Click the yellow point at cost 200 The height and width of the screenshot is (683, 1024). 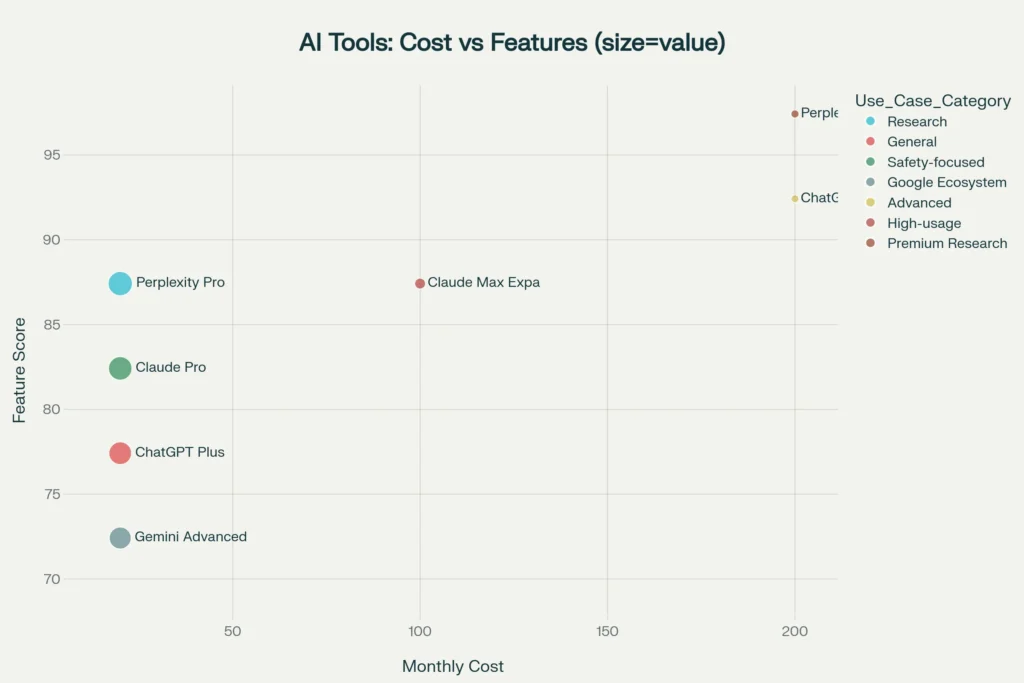pos(795,199)
